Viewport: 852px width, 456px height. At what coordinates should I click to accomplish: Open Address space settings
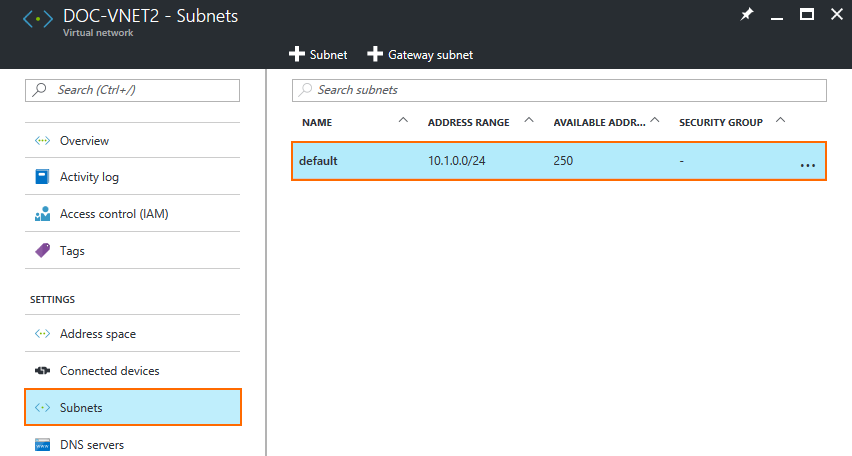pos(132,334)
